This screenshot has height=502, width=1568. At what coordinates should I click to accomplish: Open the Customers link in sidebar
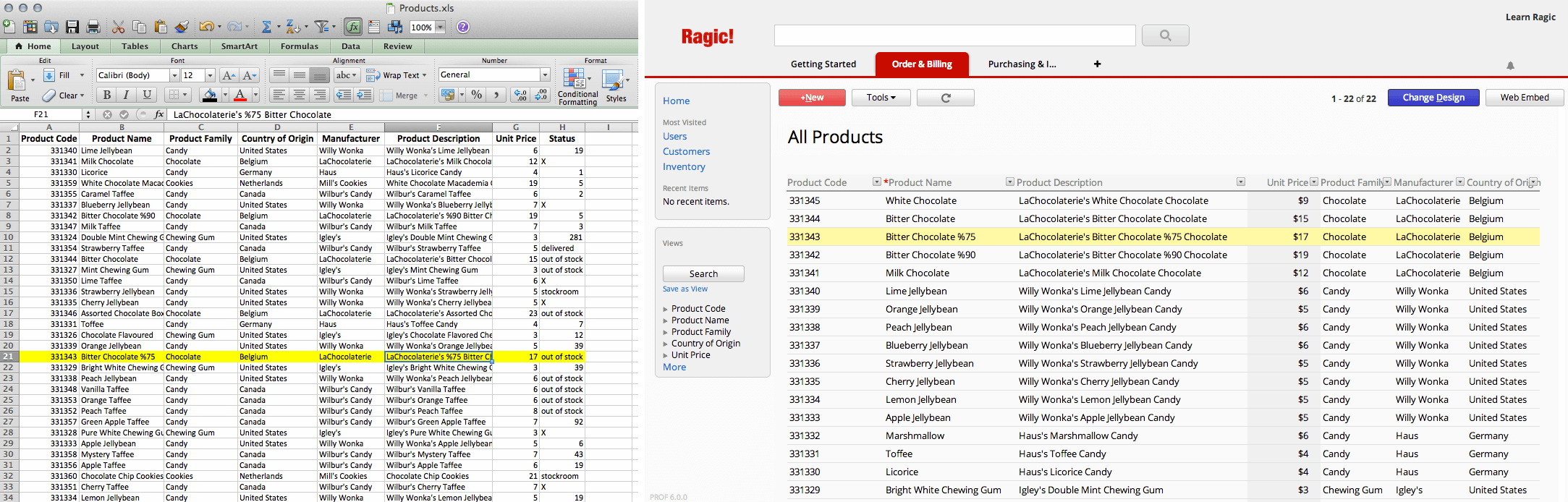click(x=686, y=152)
